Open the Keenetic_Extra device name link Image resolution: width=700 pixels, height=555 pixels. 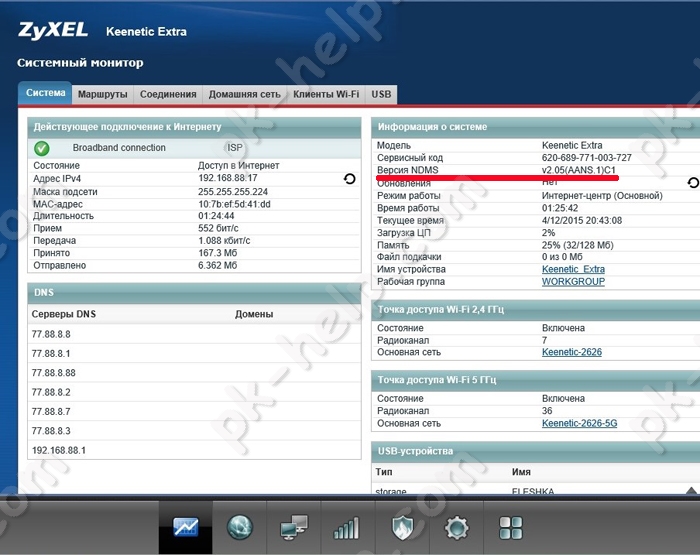(573, 269)
